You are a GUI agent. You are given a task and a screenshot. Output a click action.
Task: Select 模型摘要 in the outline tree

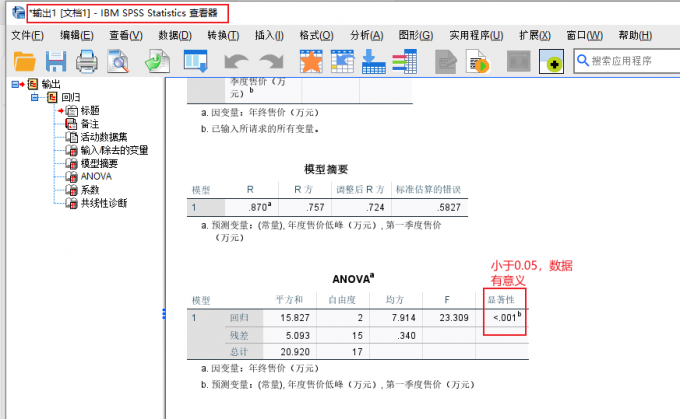pyautogui.click(x=98, y=163)
